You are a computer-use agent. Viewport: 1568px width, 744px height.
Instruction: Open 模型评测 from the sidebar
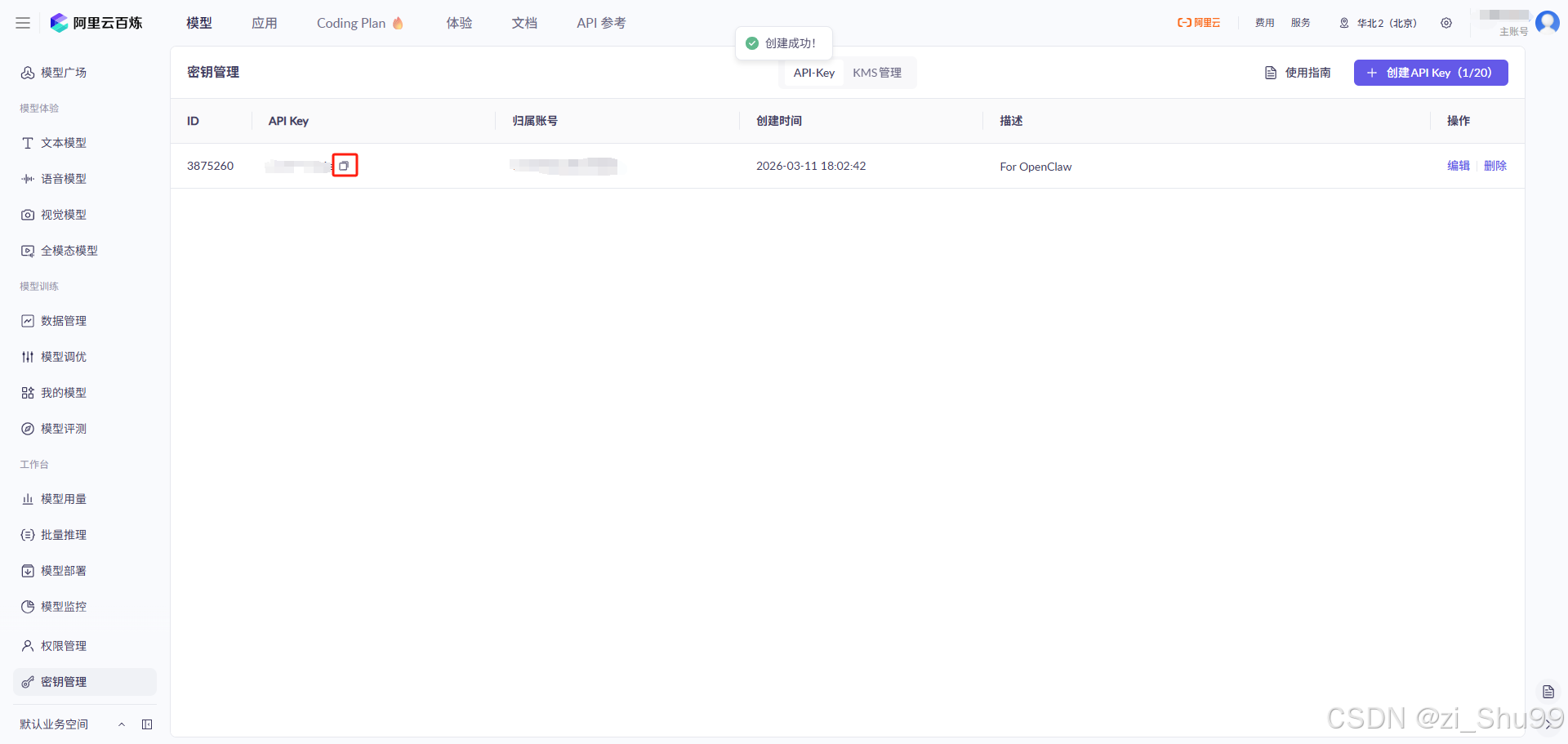click(x=64, y=428)
